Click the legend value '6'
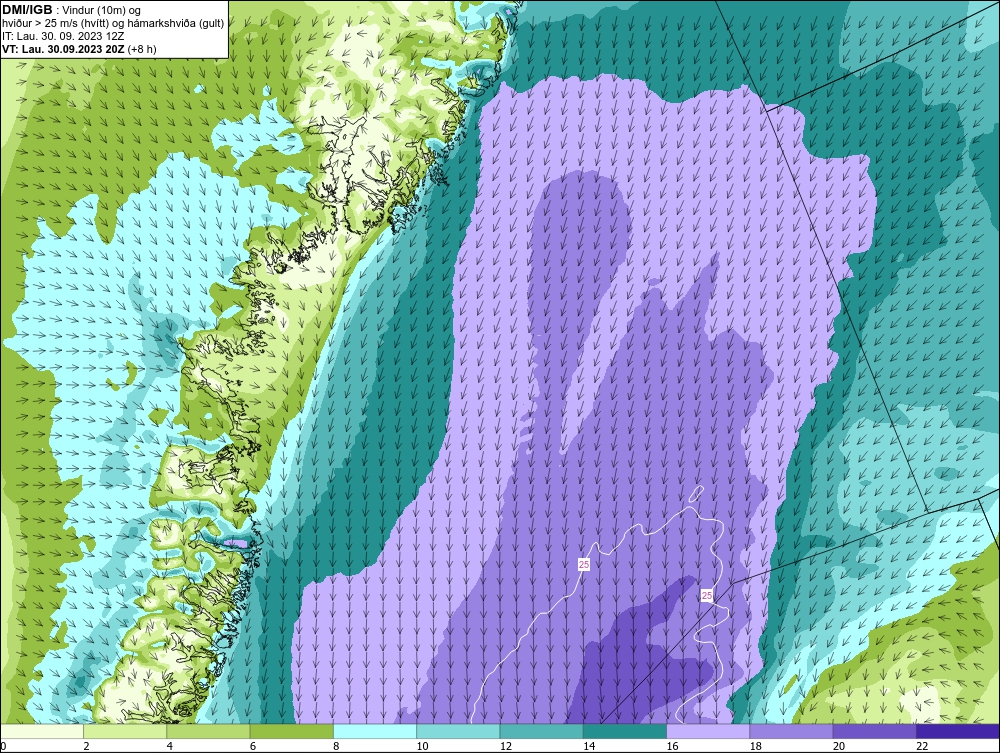The height and width of the screenshot is (753, 1000). (x=253, y=747)
